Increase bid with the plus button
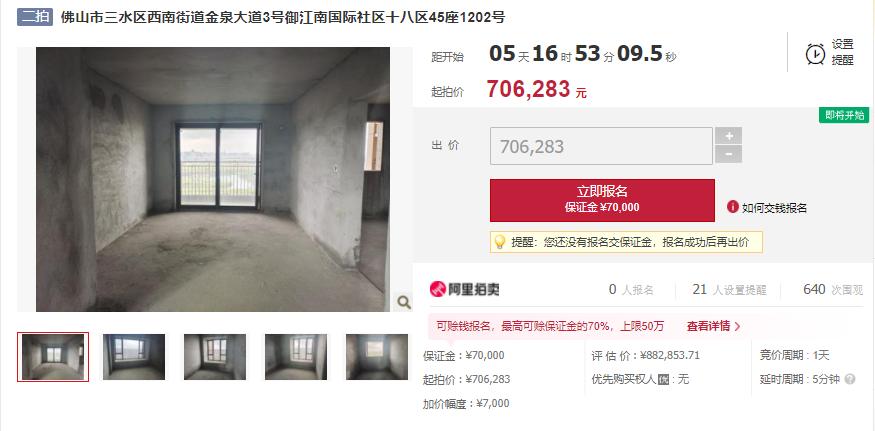The height and width of the screenshot is (431, 875). point(728,136)
